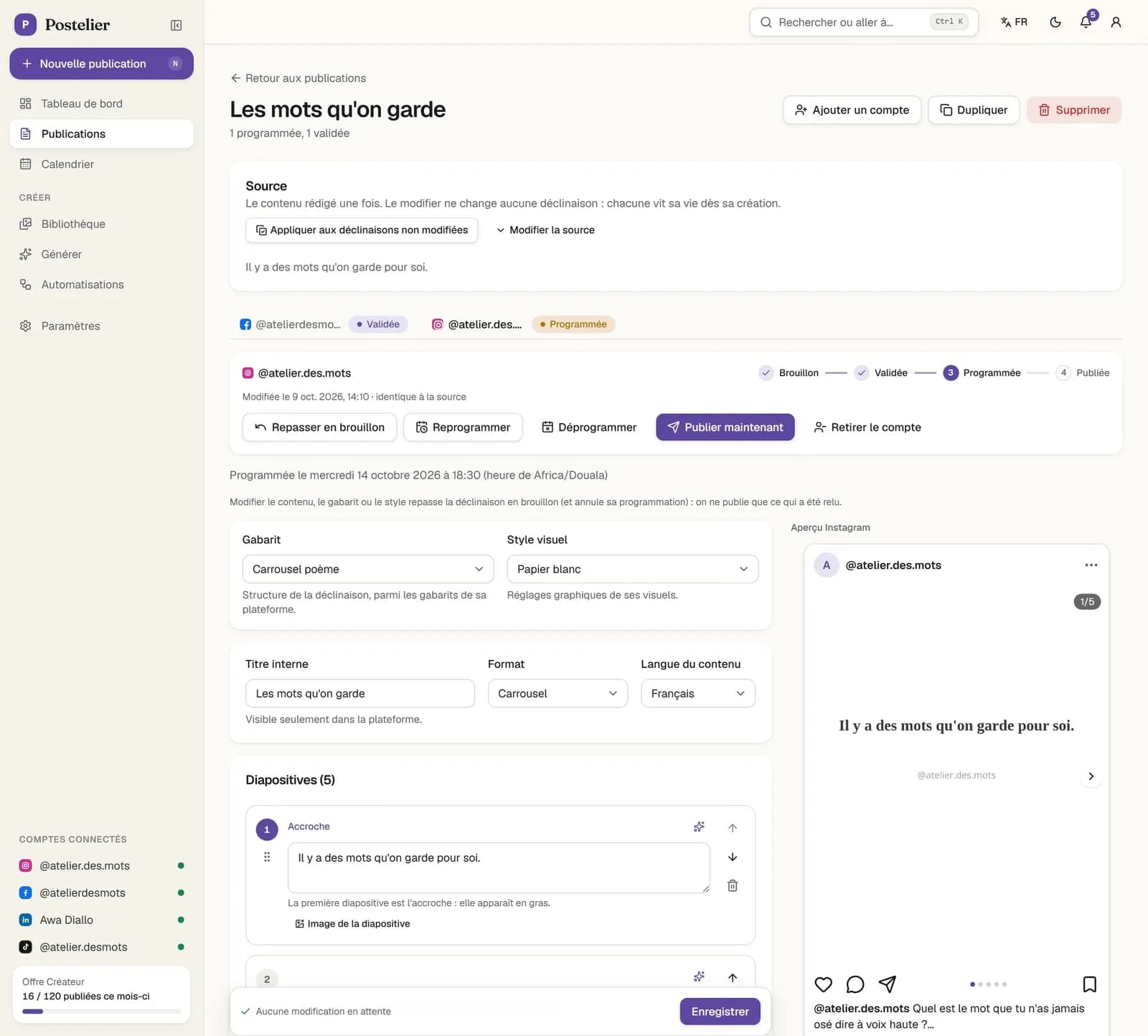Click Publier maintenant button

(725, 427)
